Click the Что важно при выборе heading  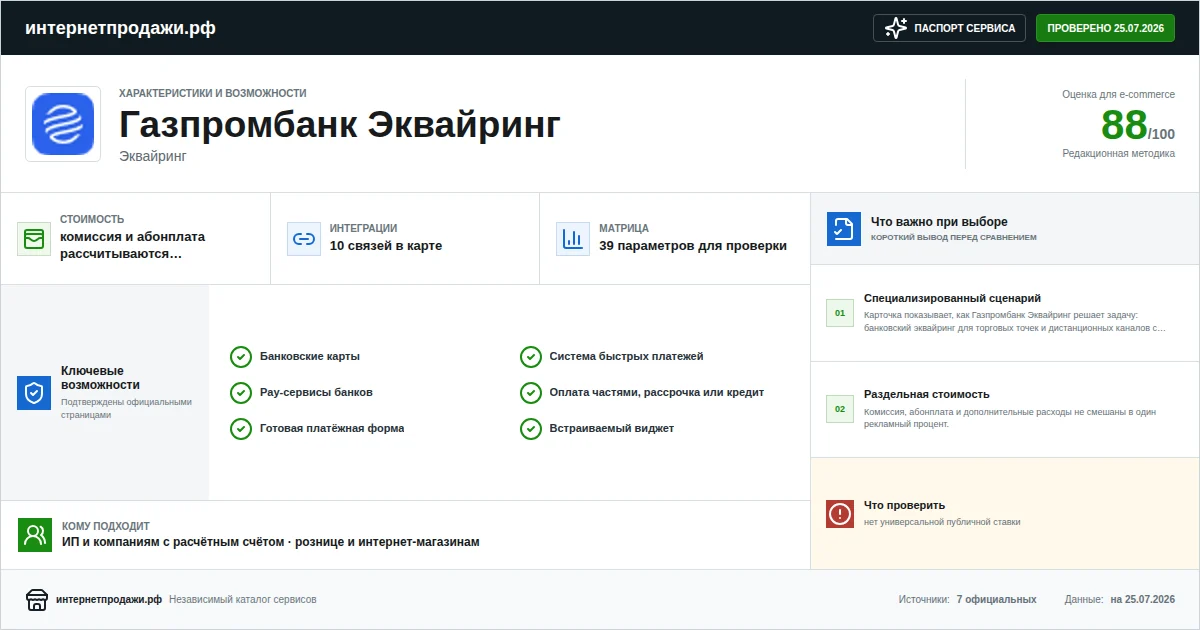(x=939, y=222)
